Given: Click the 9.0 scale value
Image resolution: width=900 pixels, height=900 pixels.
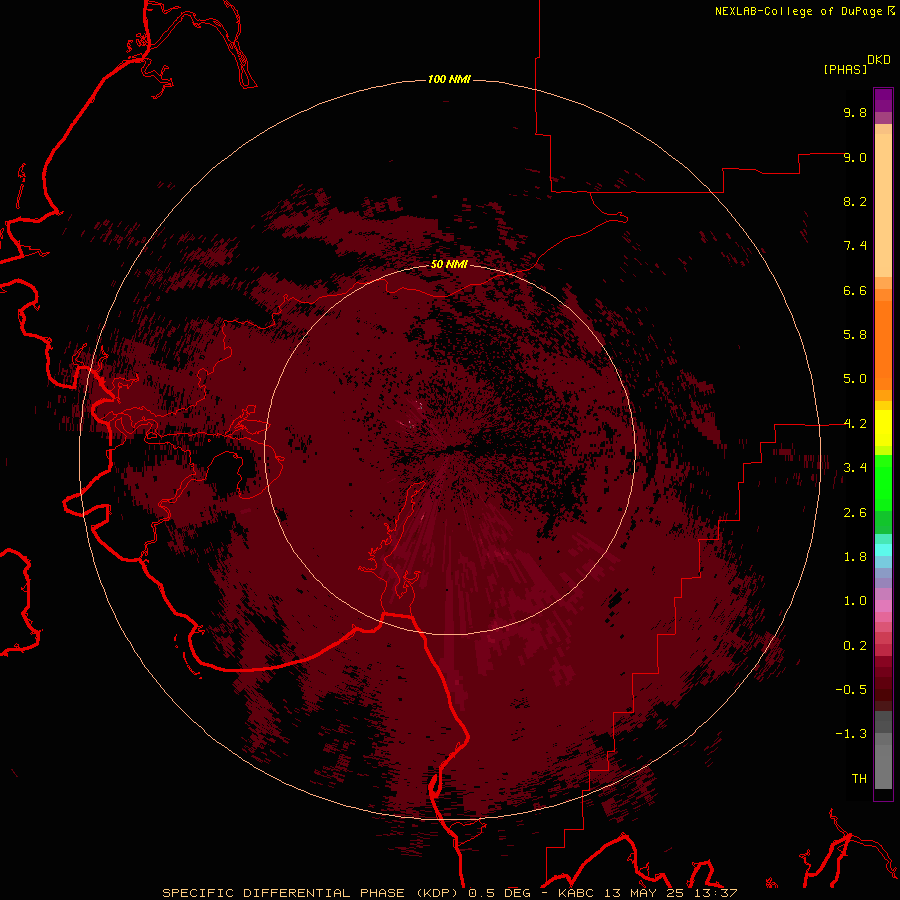Looking at the screenshot, I should point(855,157).
